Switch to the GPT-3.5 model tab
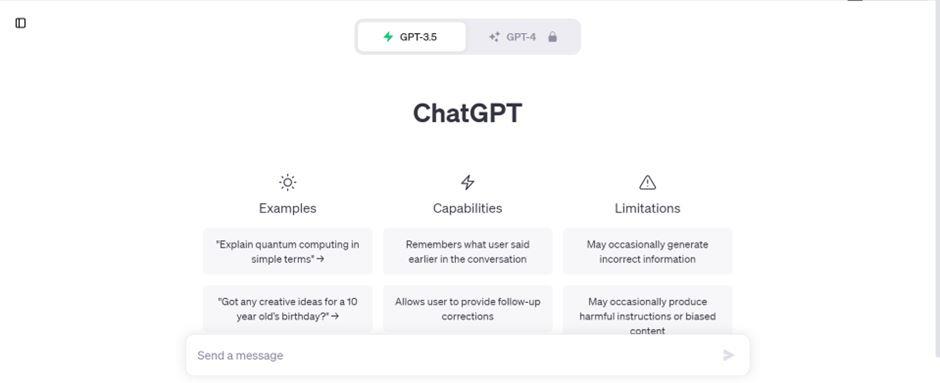 (411, 37)
